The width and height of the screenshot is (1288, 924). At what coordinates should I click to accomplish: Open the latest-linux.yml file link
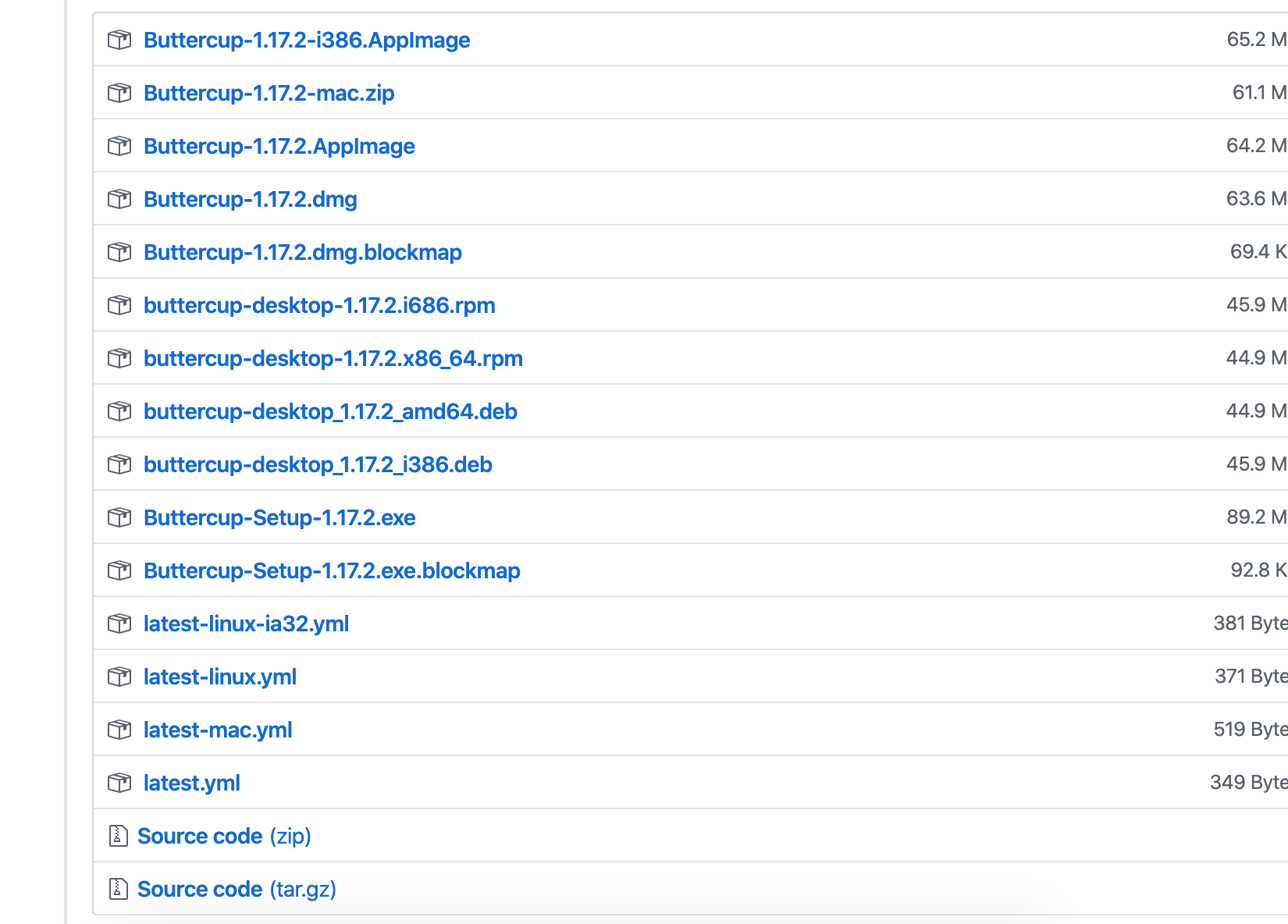coord(220,677)
